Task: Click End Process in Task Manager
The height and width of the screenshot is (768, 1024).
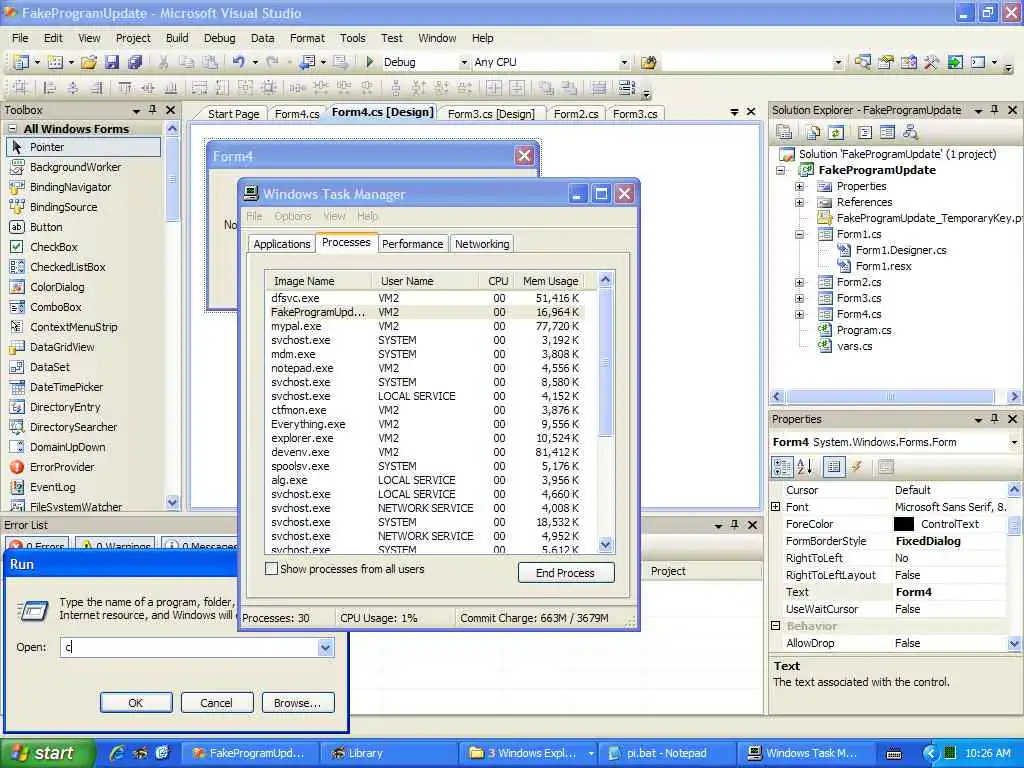Action: (566, 573)
